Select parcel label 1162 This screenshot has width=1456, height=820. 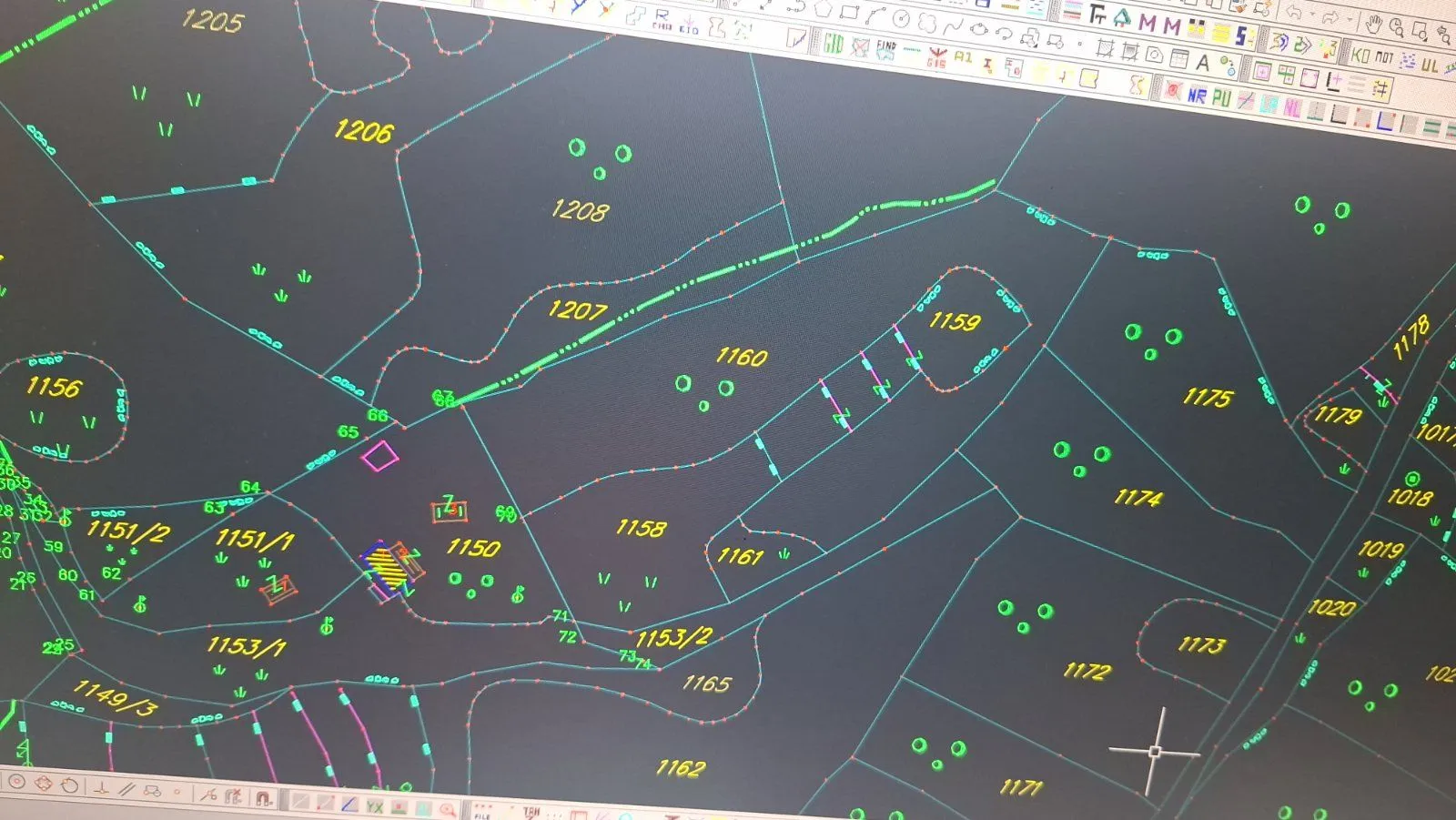click(680, 768)
